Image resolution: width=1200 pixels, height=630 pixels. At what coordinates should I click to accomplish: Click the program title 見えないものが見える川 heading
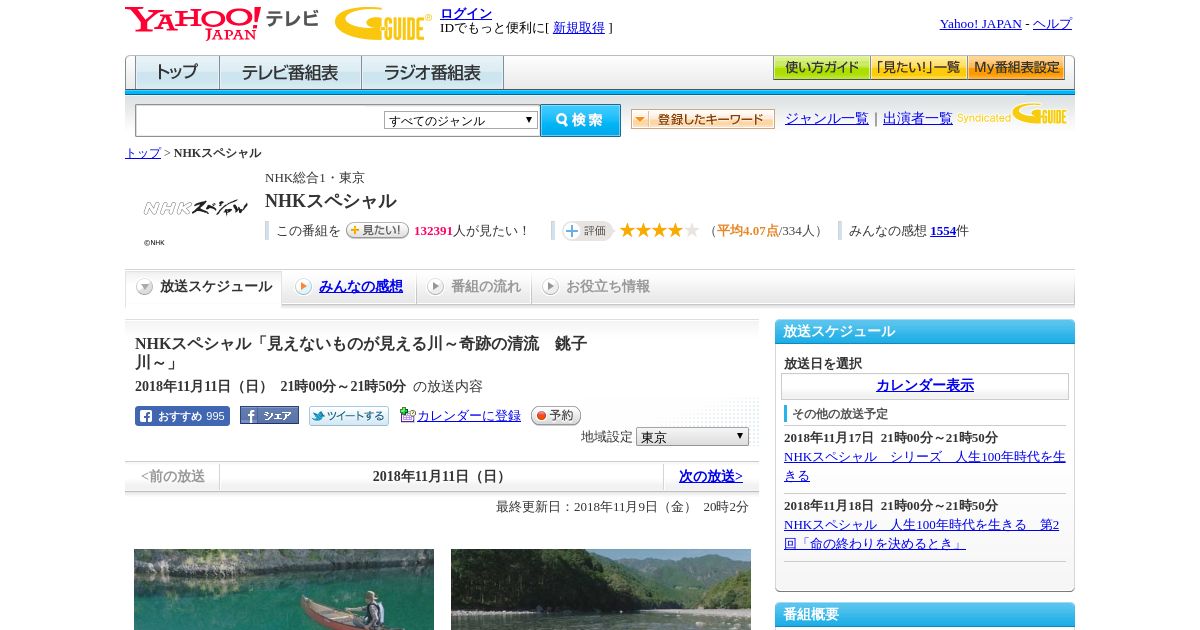click(361, 353)
